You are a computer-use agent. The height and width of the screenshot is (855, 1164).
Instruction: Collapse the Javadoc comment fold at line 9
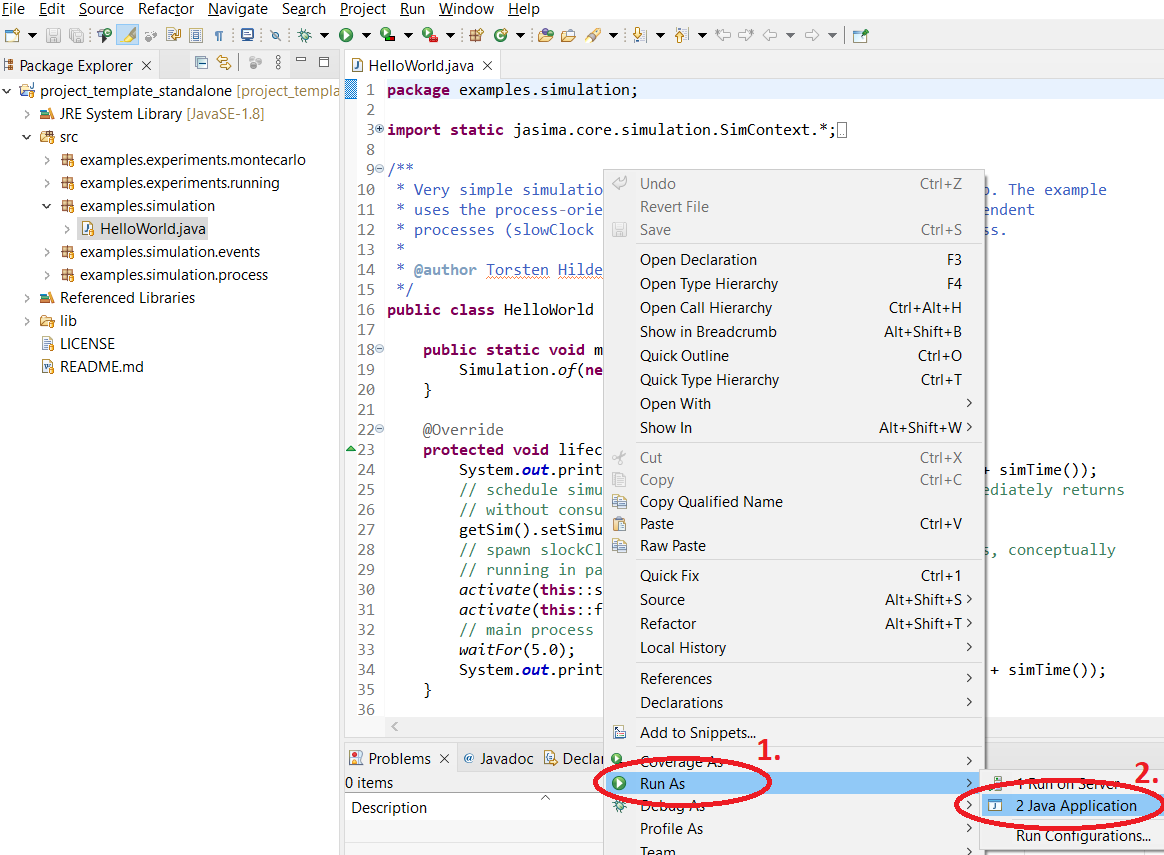pos(379,169)
